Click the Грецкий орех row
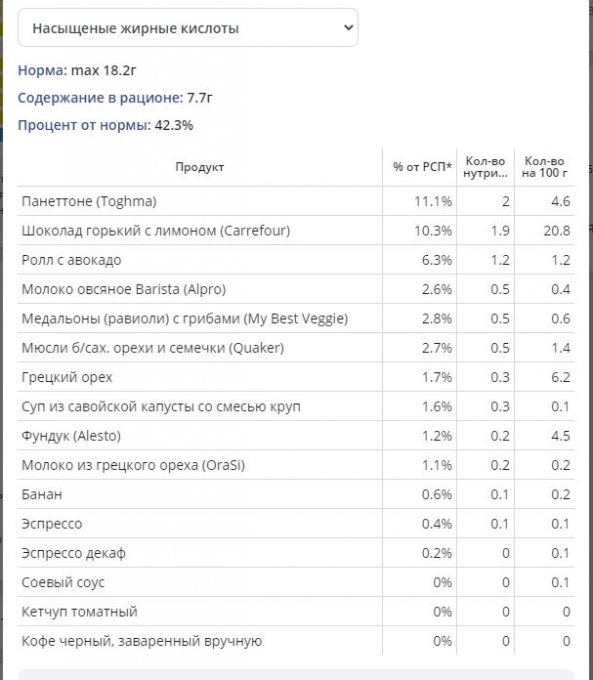 pyautogui.click(x=296, y=377)
